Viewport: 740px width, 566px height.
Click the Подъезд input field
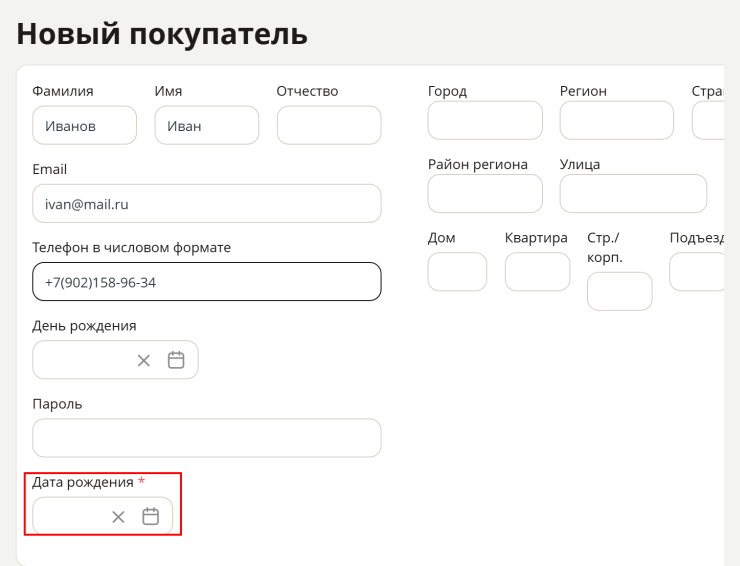pyautogui.click(x=697, y=272)
